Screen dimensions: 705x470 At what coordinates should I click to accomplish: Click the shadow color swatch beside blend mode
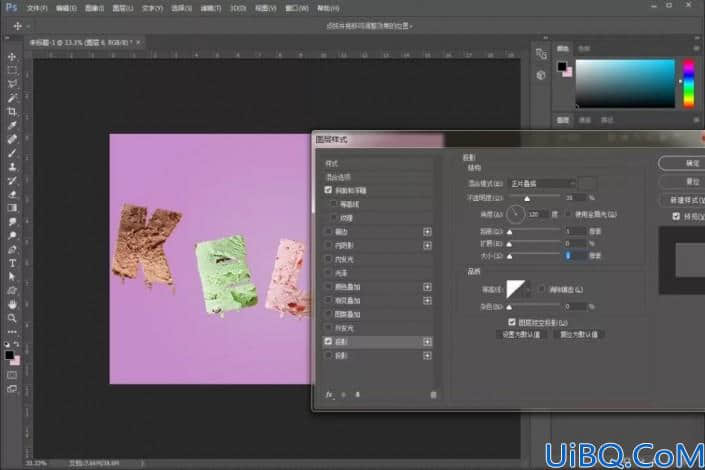[588, 184]
